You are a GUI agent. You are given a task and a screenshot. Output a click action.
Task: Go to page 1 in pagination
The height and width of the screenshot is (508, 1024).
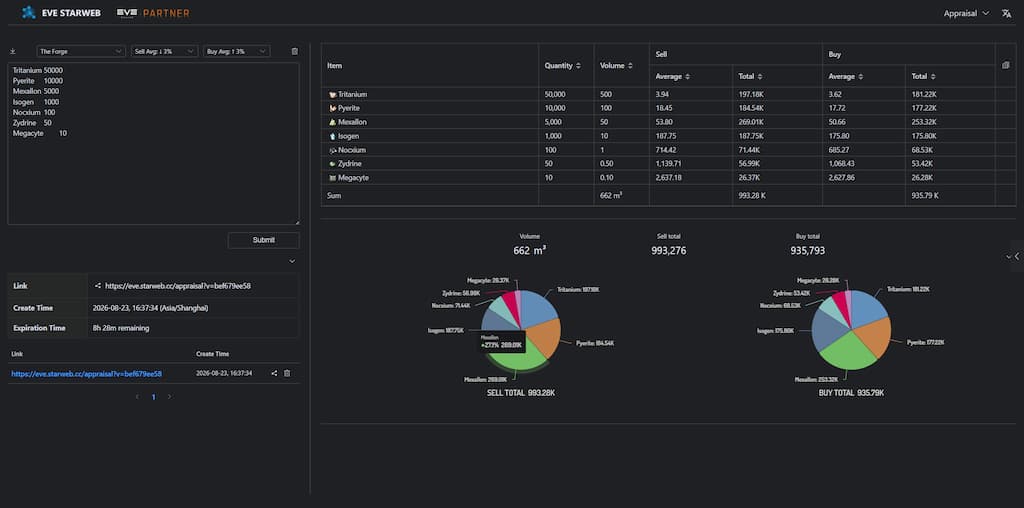point(153,396)
